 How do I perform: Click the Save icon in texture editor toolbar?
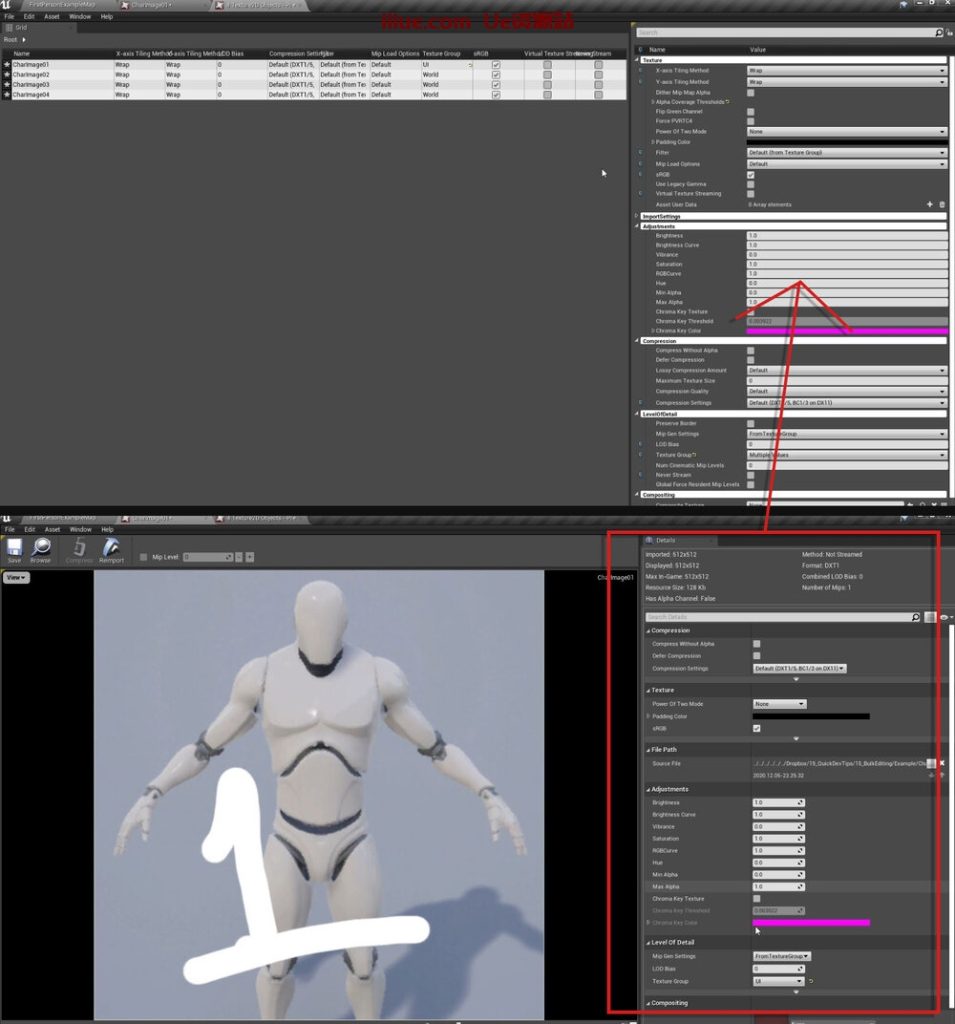[x=14, y=550]
